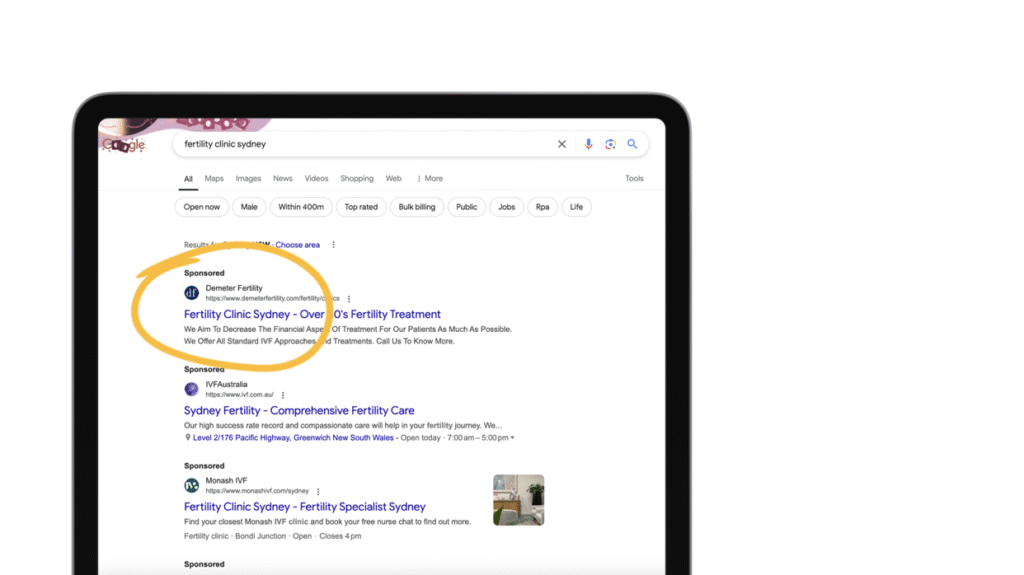
Task: Click into the fertility clinic sydney search field
Action: pos(360,144)
